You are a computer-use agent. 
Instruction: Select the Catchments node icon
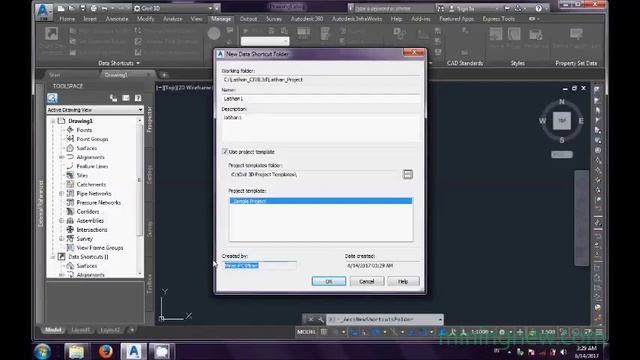(70, 184)
